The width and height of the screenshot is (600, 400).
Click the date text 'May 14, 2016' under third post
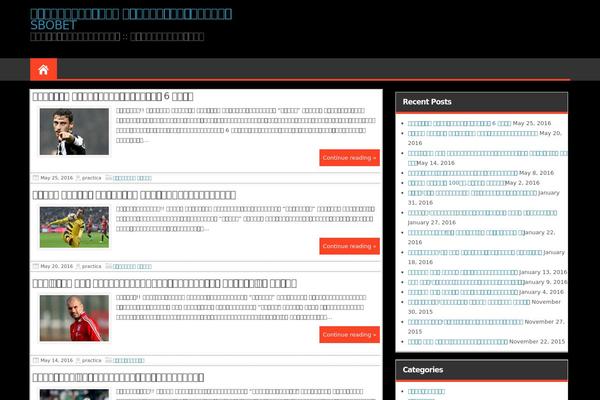pyautogui.click(x=57, y=361)
